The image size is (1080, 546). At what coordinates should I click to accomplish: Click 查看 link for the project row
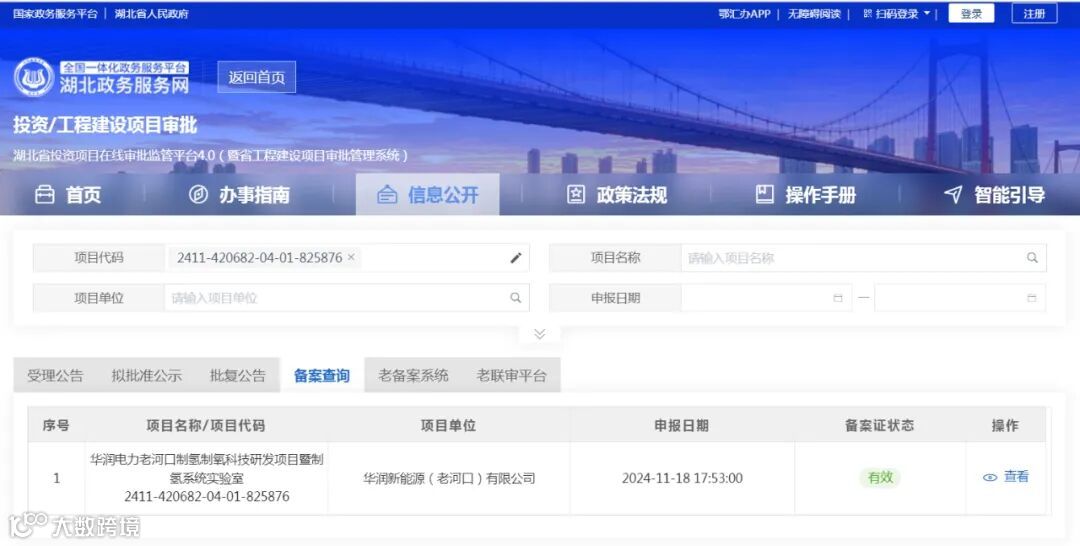point(1016,476)
